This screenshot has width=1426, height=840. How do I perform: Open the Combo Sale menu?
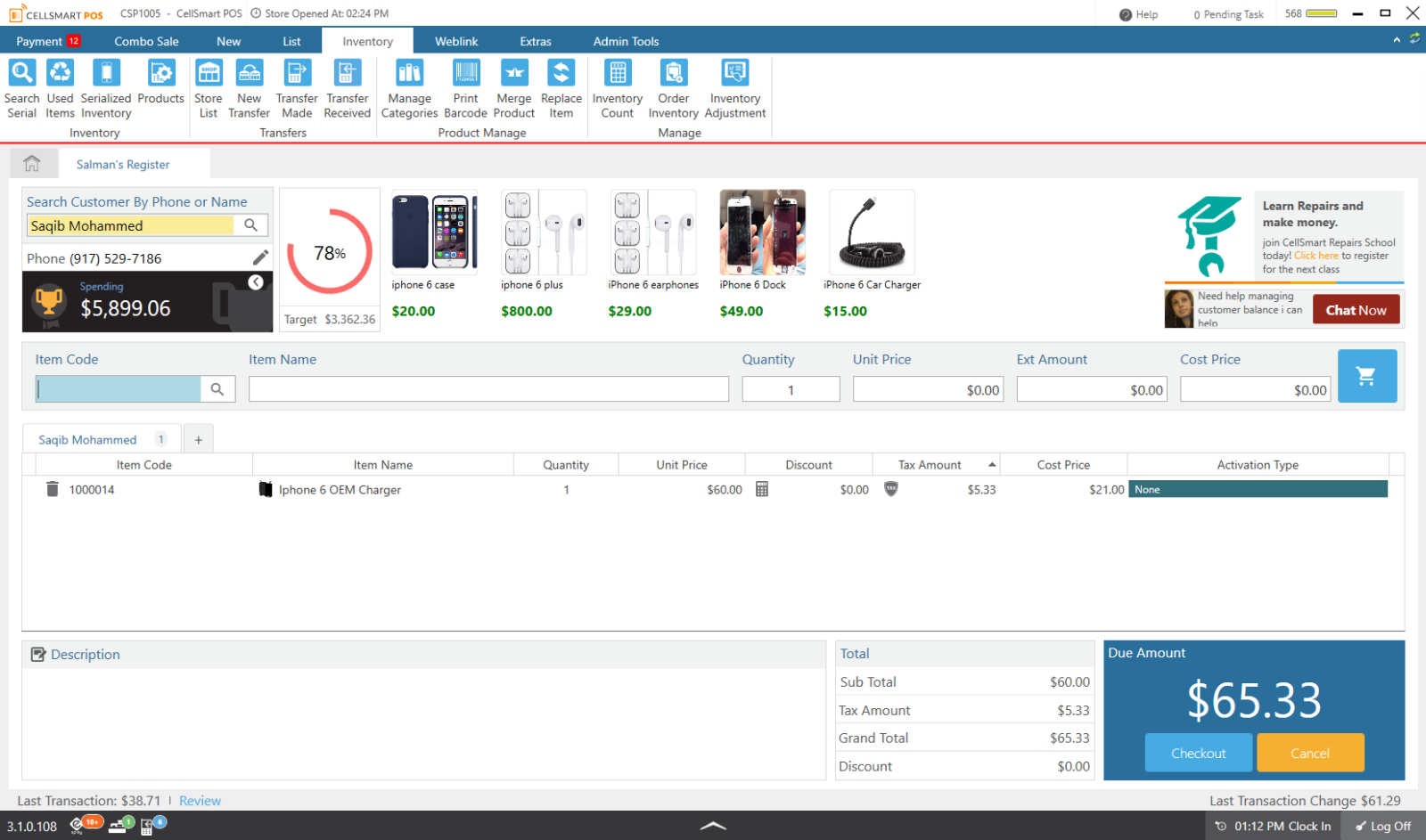[x=145, y=40]
